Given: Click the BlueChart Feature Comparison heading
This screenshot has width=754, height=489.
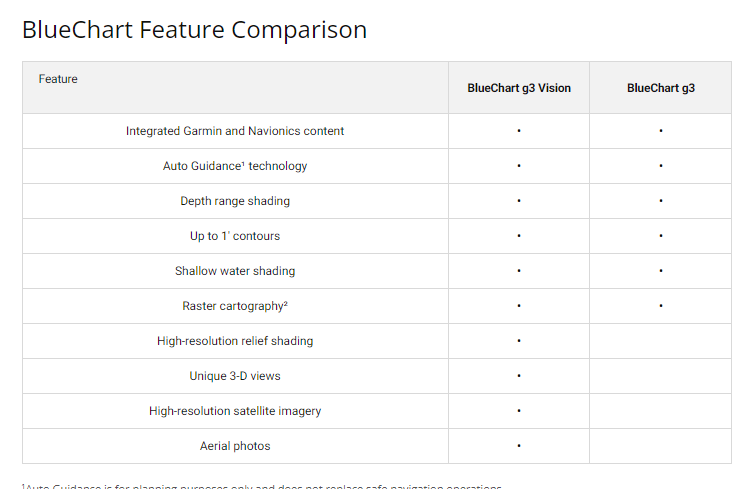Looking at the screenshot, I should (x=194, y=30).
